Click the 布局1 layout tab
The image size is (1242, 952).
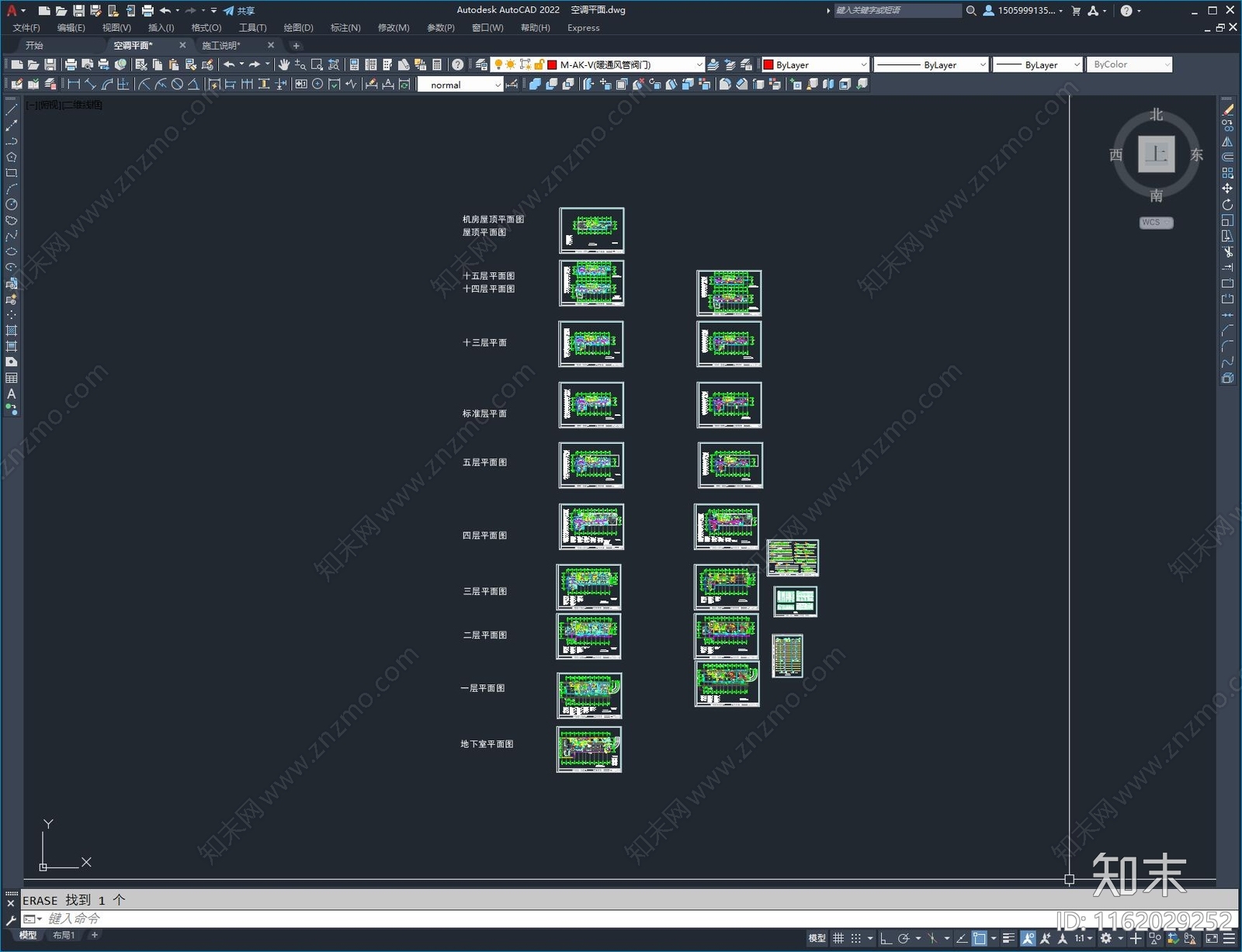[x=64, y=935]
